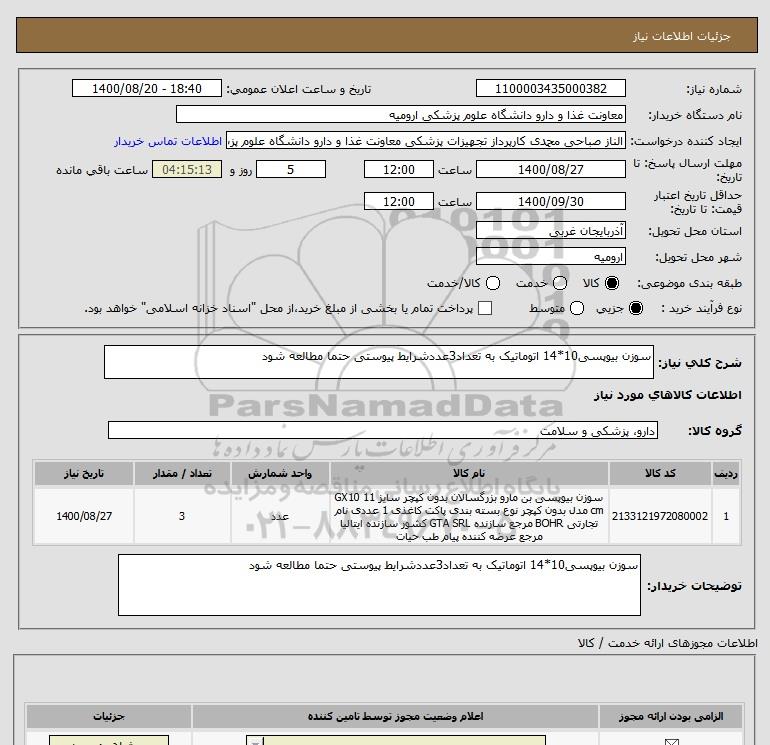Open the اطلاعات تماس خریدار link
Image resolution: width=770 pixels, height=745 pixels.
point(168,141)
